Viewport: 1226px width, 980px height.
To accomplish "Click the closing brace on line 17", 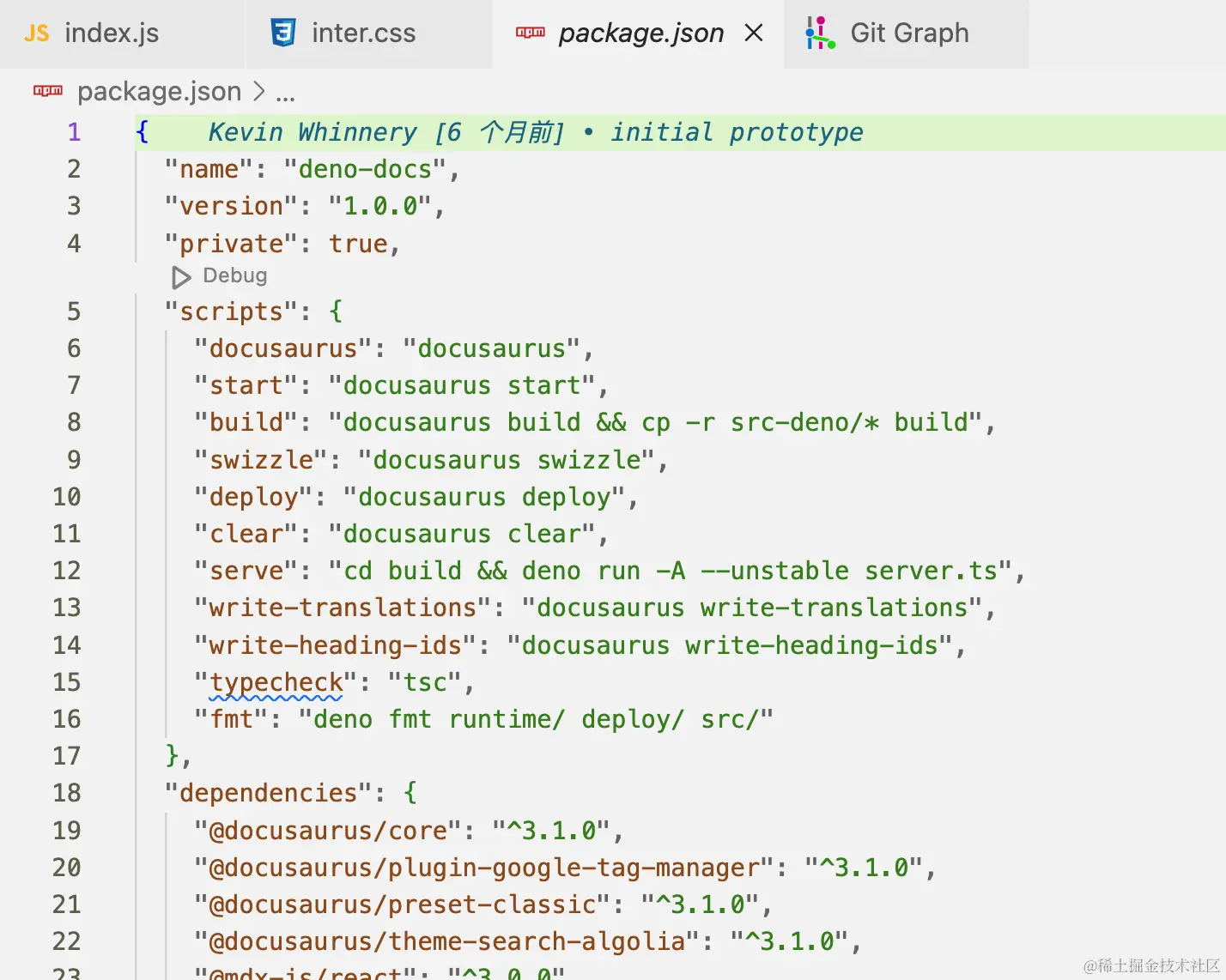I will (172, 756).
